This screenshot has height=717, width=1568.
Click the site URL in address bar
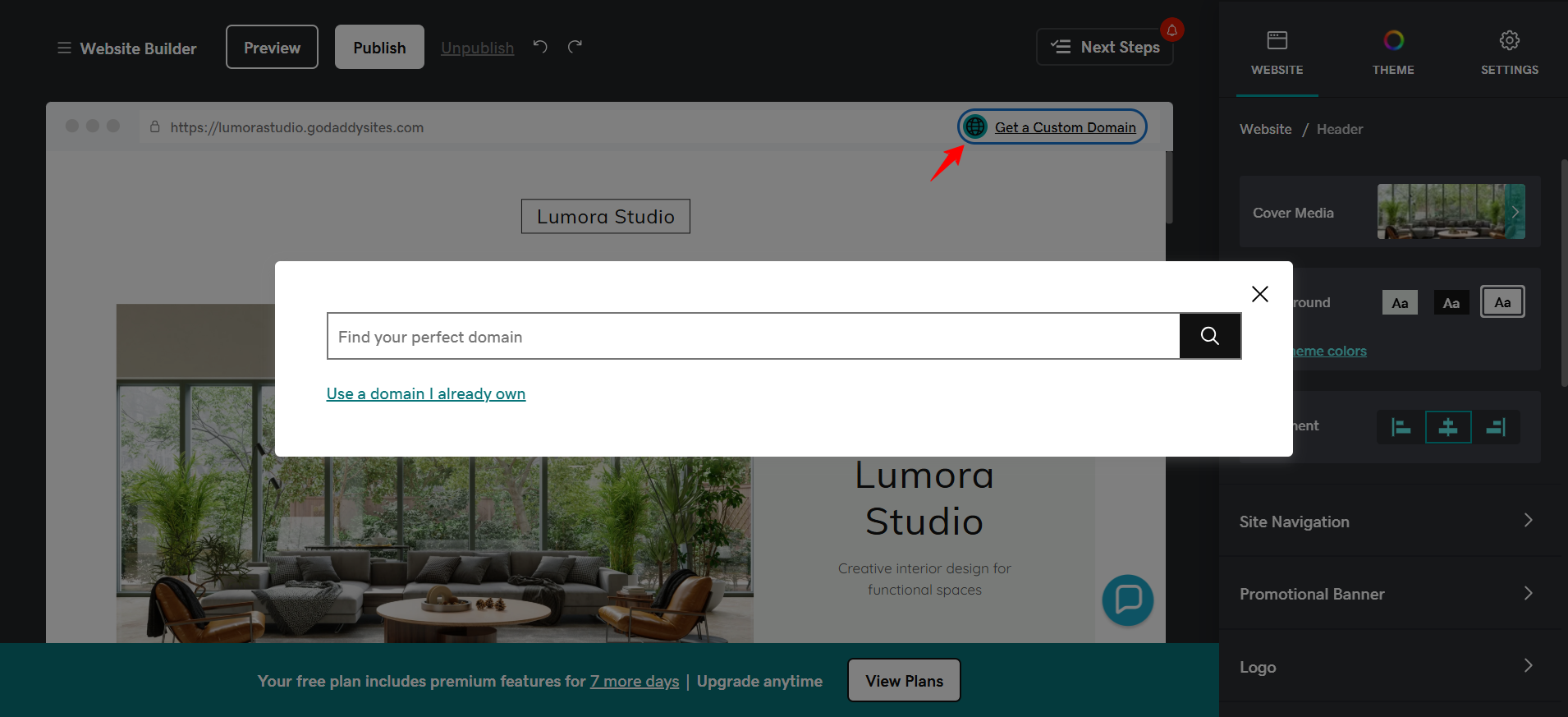coord(297,127)
